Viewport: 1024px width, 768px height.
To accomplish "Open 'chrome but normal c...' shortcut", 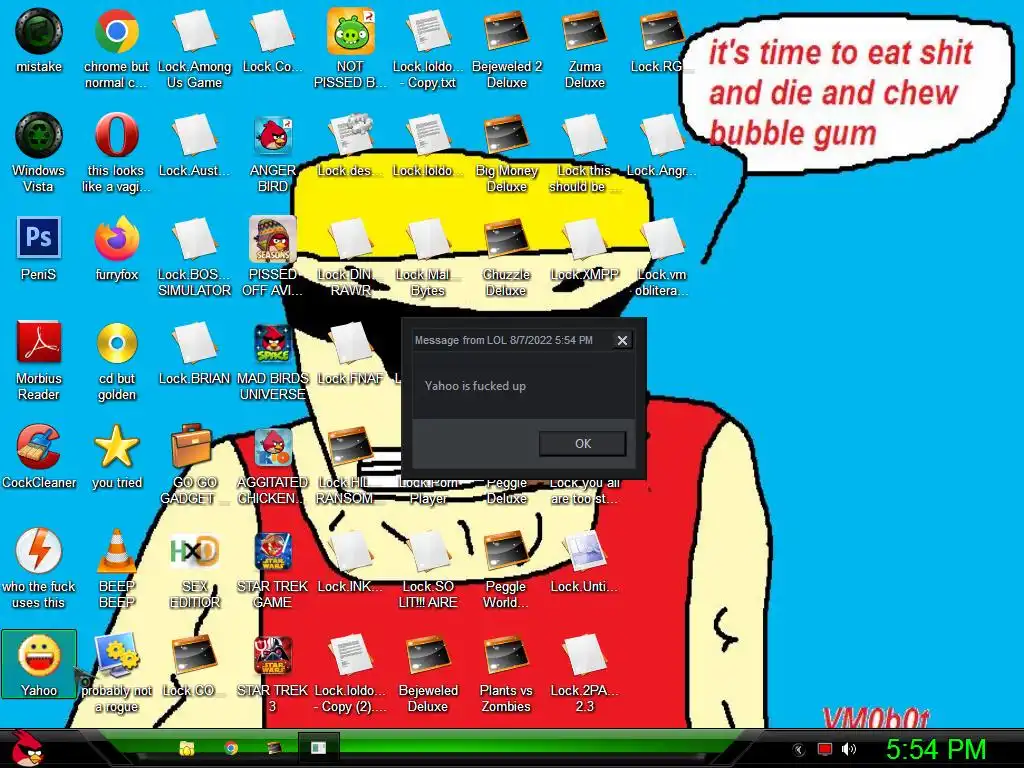I will coord(116,49).
